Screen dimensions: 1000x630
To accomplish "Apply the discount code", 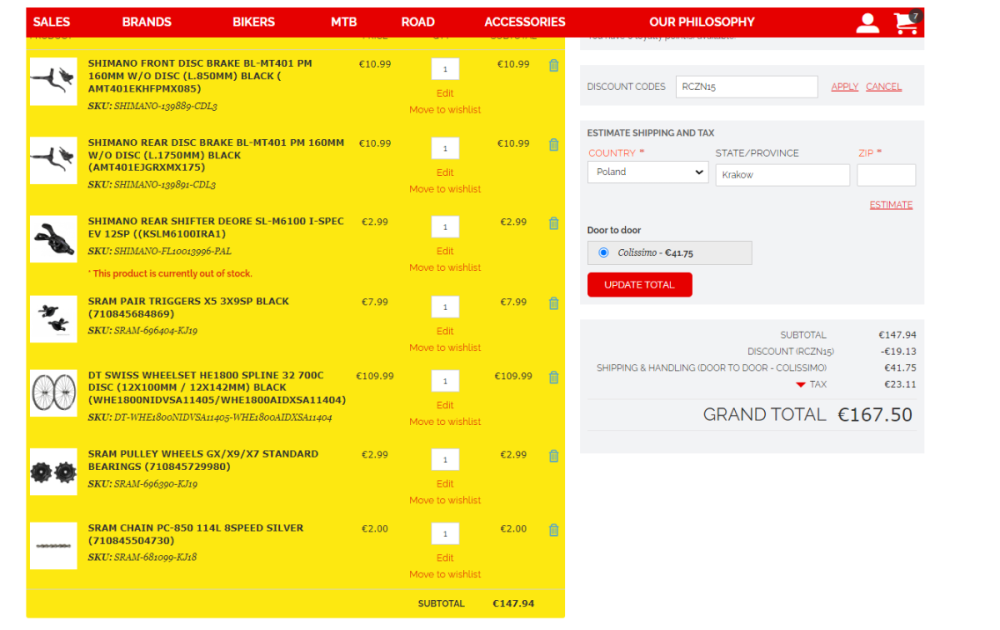I will [x=845, y=87].
